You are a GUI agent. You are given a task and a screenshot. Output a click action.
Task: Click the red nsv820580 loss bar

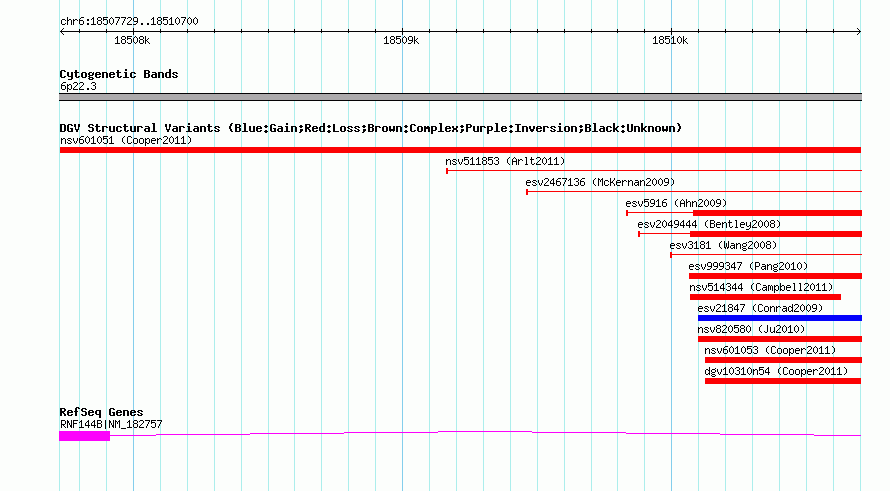coord(780,339)
